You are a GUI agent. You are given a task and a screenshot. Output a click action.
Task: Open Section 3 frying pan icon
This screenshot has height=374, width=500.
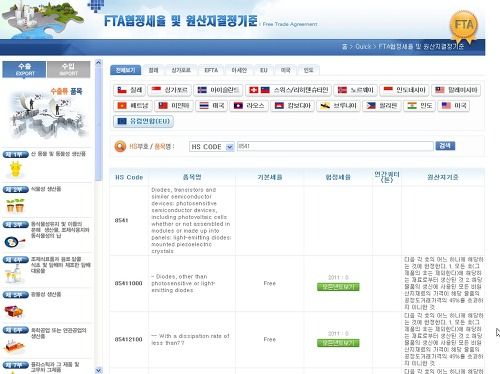click(15, 241)
